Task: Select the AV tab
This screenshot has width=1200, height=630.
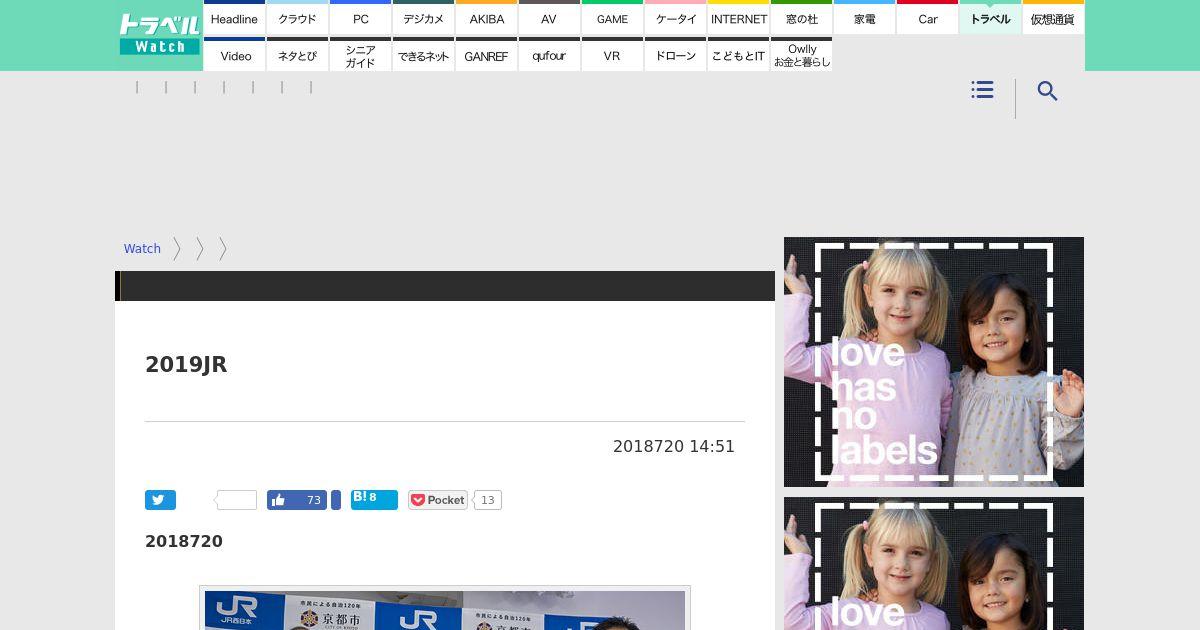Action: 549,18
